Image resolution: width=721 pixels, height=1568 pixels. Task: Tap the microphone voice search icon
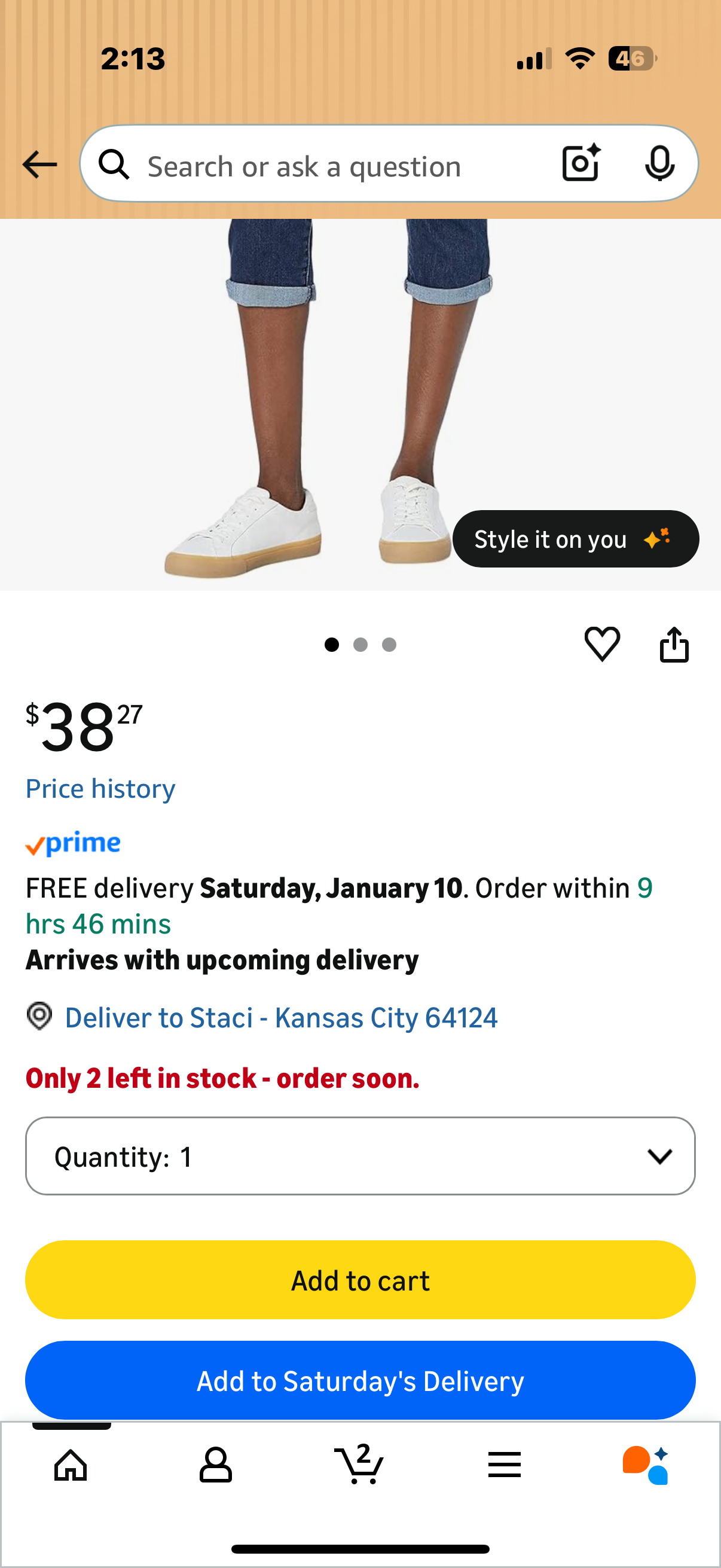pyautogui.click(x=659, y=163)
